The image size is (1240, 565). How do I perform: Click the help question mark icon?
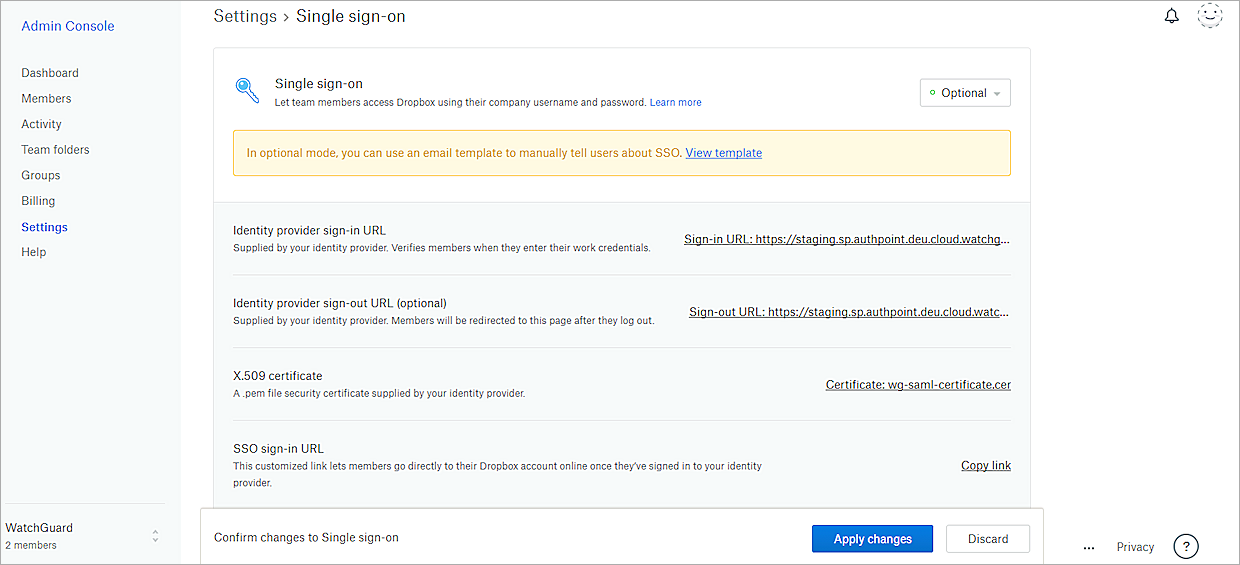point(1185,546)
